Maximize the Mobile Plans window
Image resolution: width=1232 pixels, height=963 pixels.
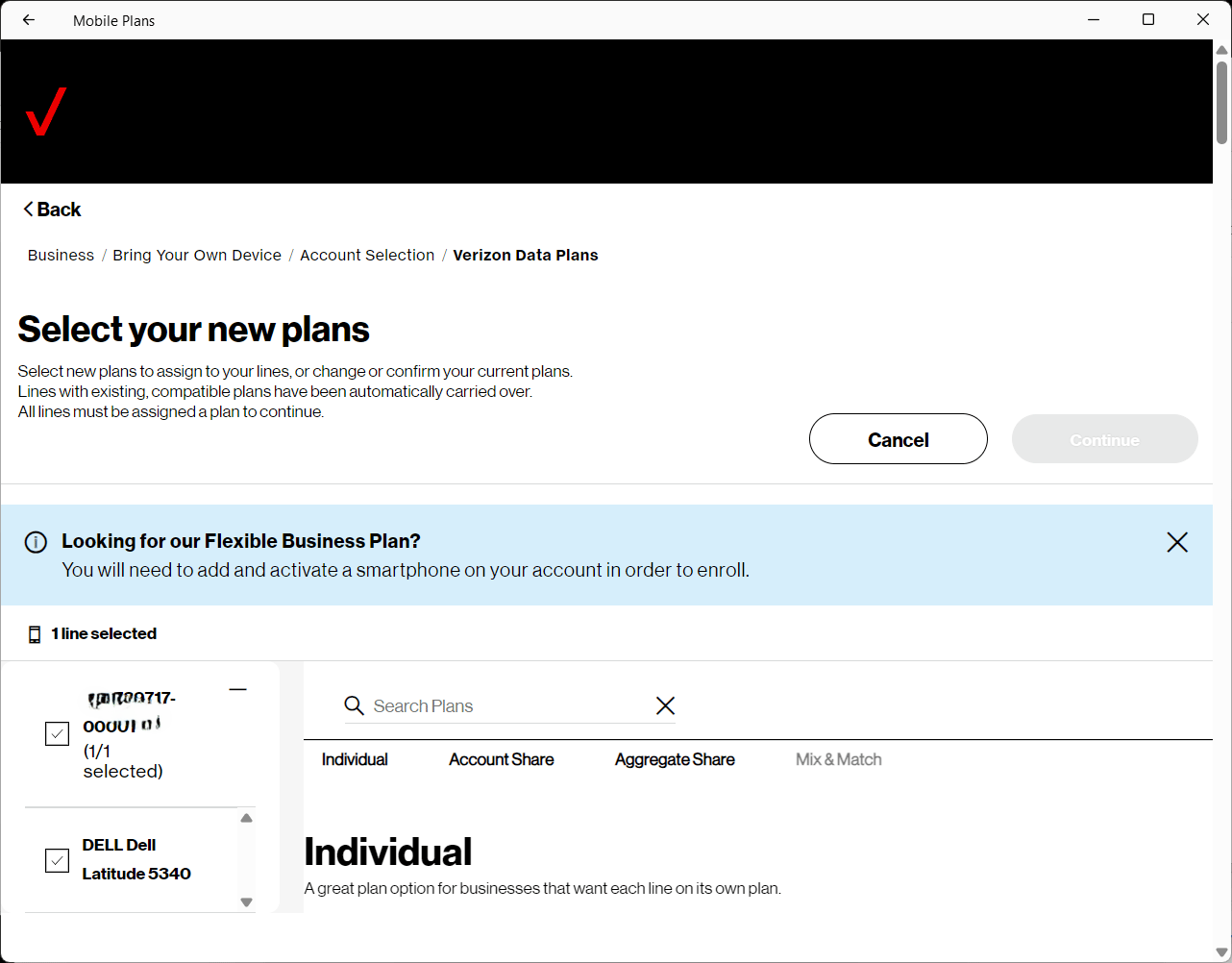point(1147,20)
